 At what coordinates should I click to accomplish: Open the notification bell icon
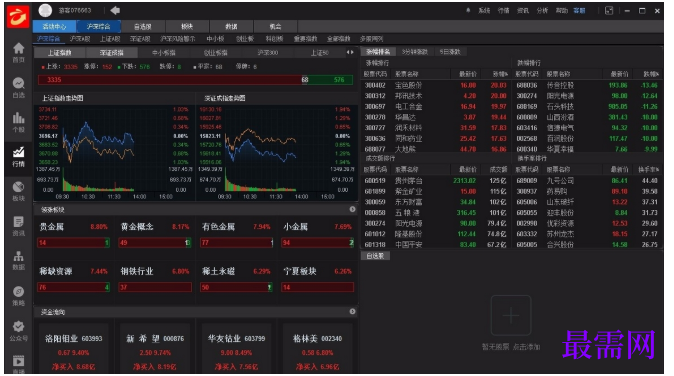point(468,11)
